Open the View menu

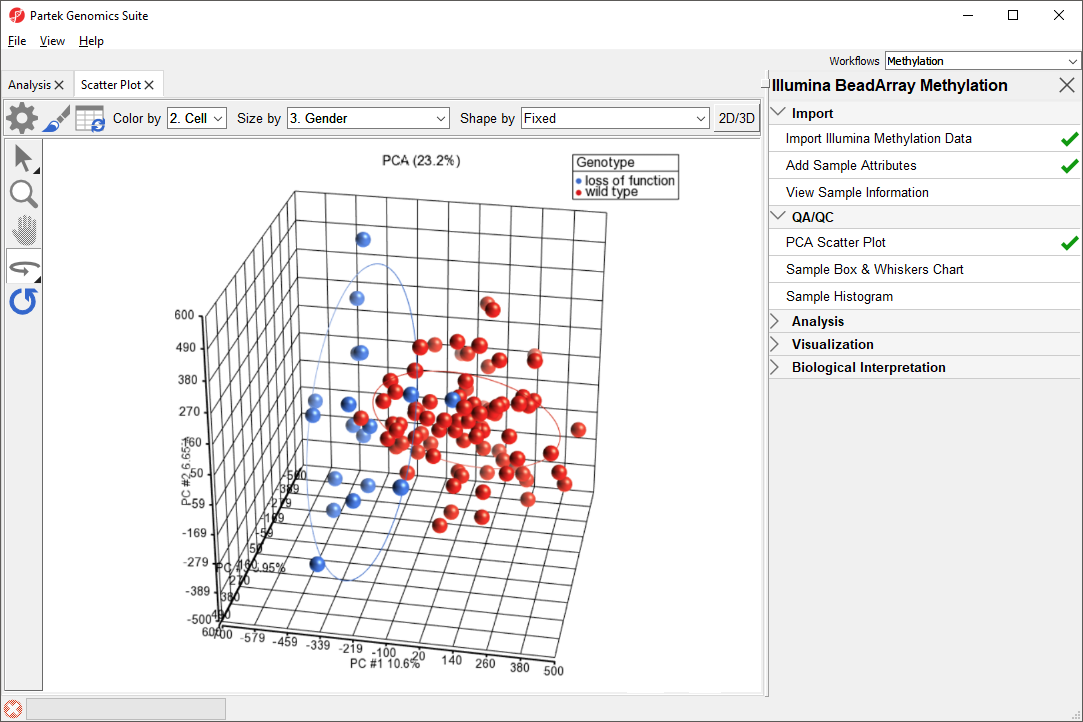click(x=52, y=41)
